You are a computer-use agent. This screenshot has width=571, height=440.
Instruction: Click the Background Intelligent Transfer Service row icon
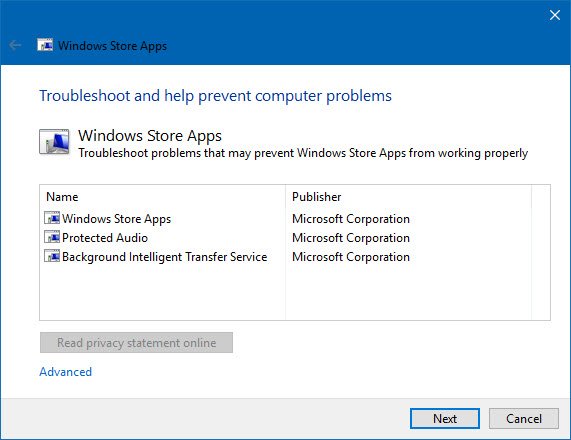52,256
